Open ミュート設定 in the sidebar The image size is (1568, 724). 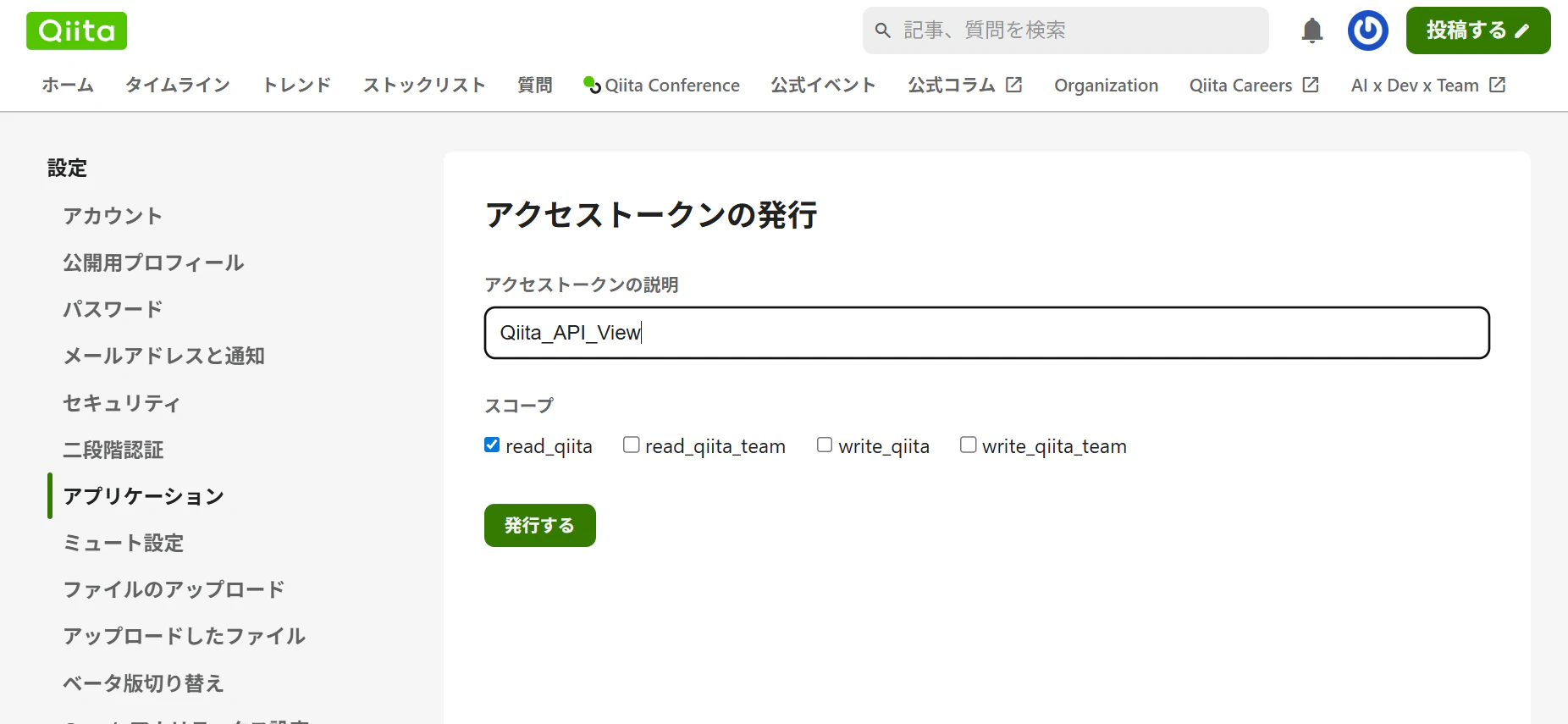tap(124, 543)
